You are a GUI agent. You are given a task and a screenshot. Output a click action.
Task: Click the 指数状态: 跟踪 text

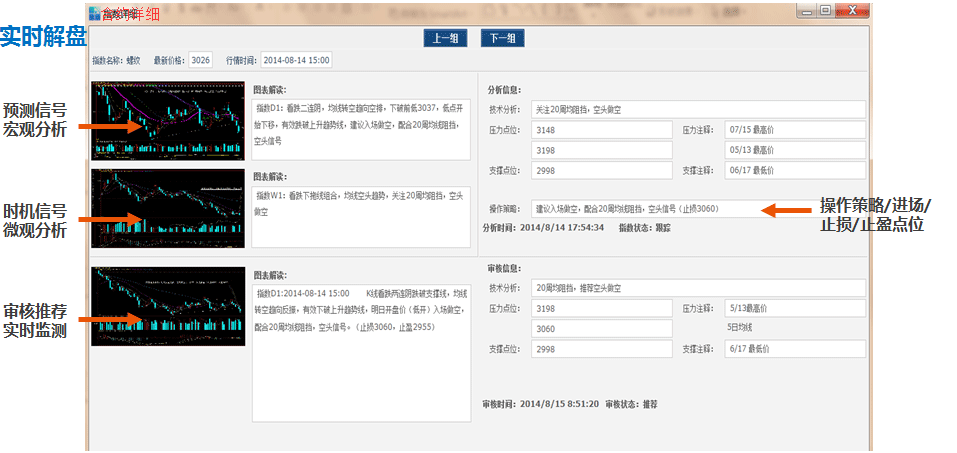pos(645,228)
